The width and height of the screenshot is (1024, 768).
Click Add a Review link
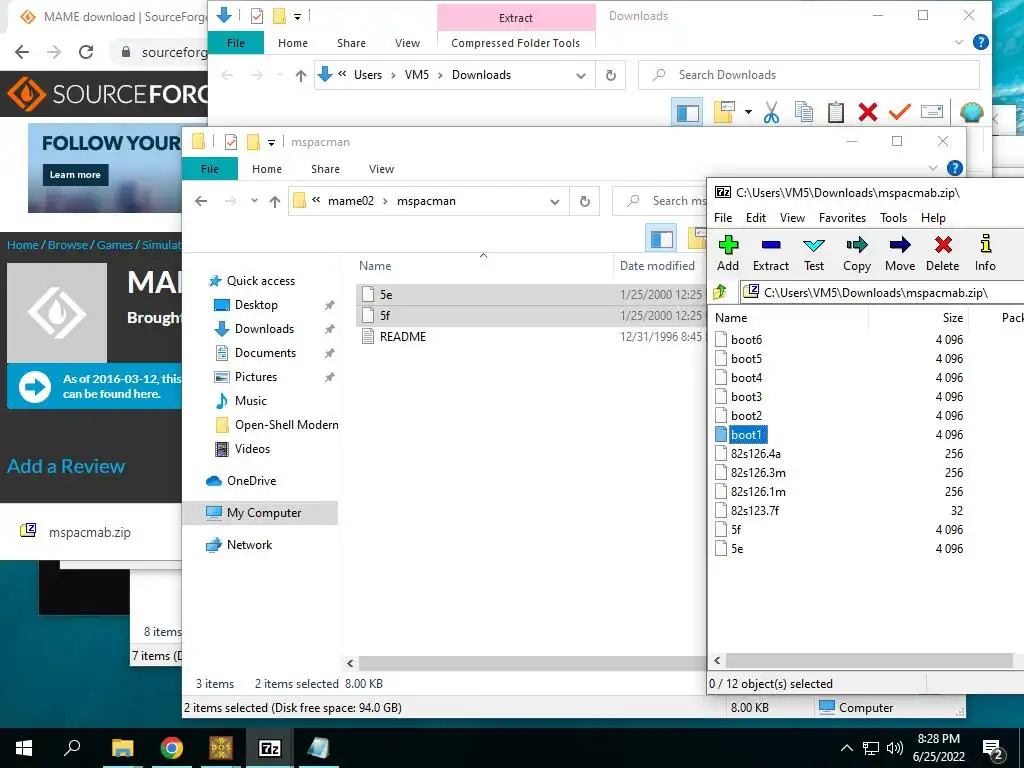[66, 466]
